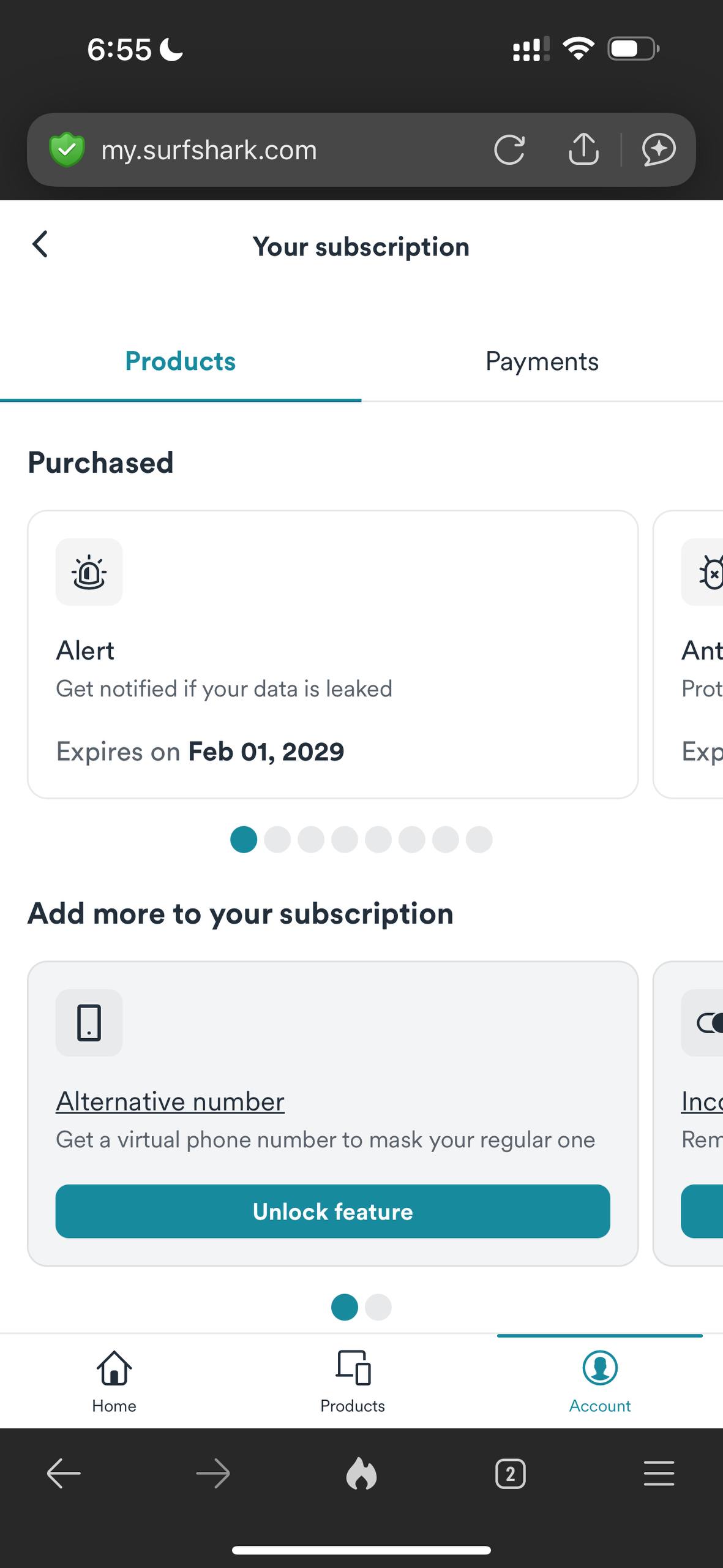
Task: Switch to the Payments tab
Action: click(542, 361)
